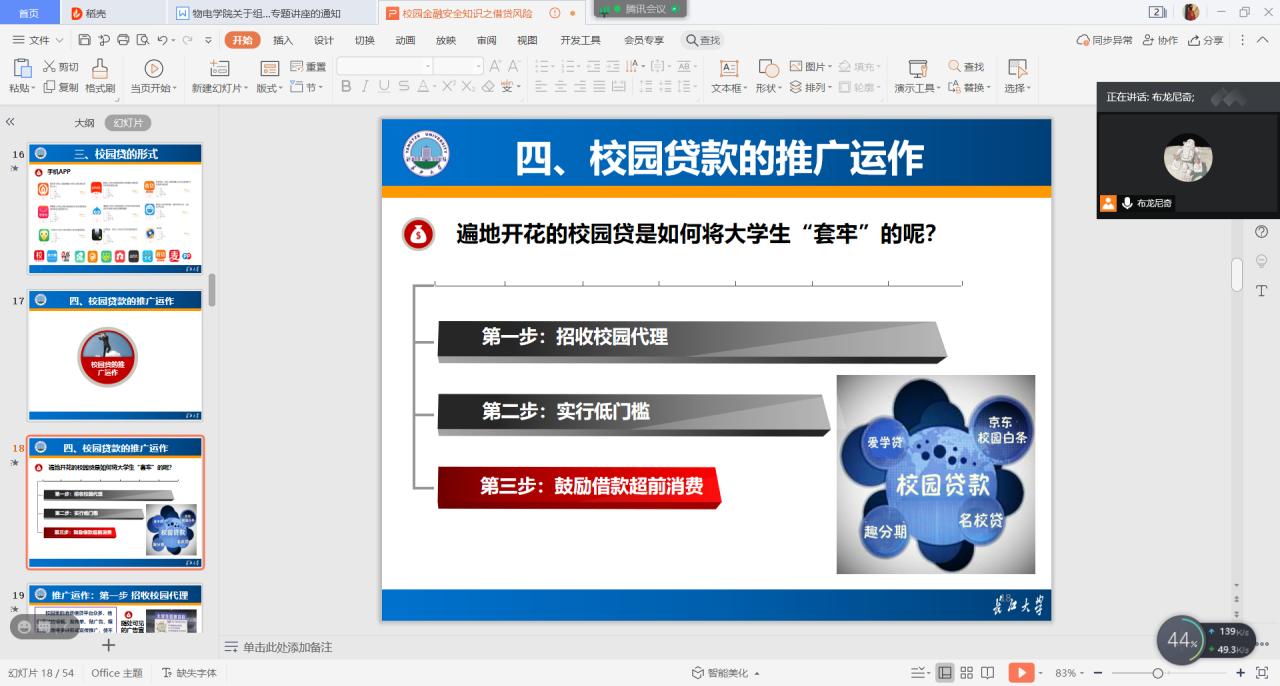Click the Smart Beautify (智能美化) button
This screenshot has height=686, width=1280.
pyautogui.click(x=726, y=673)
